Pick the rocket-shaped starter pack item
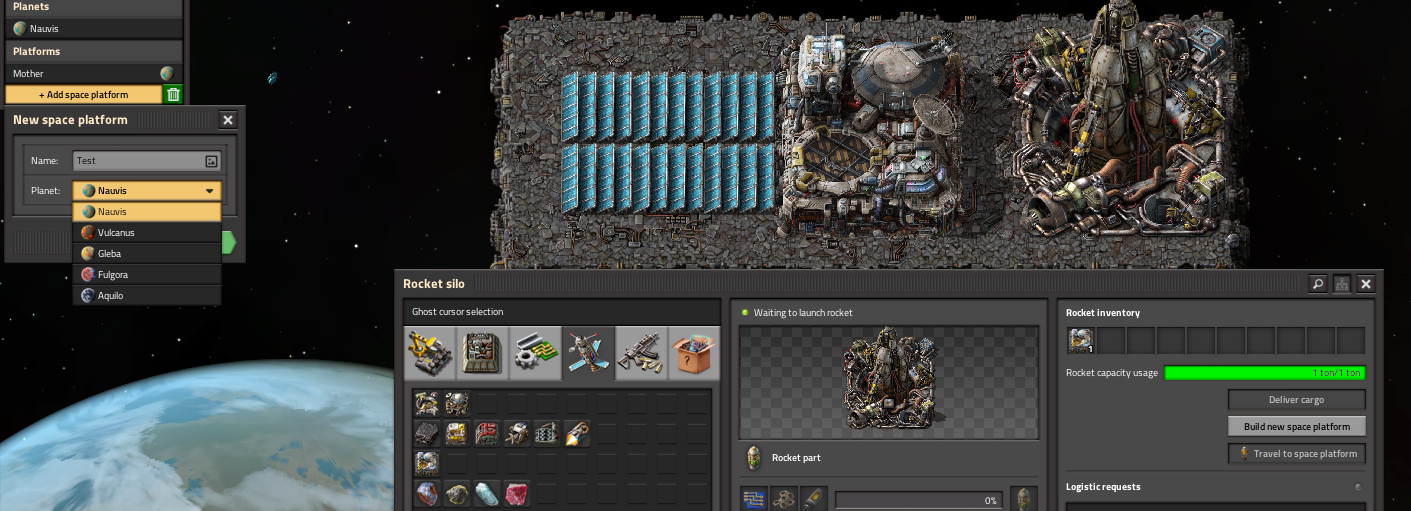 577,434
